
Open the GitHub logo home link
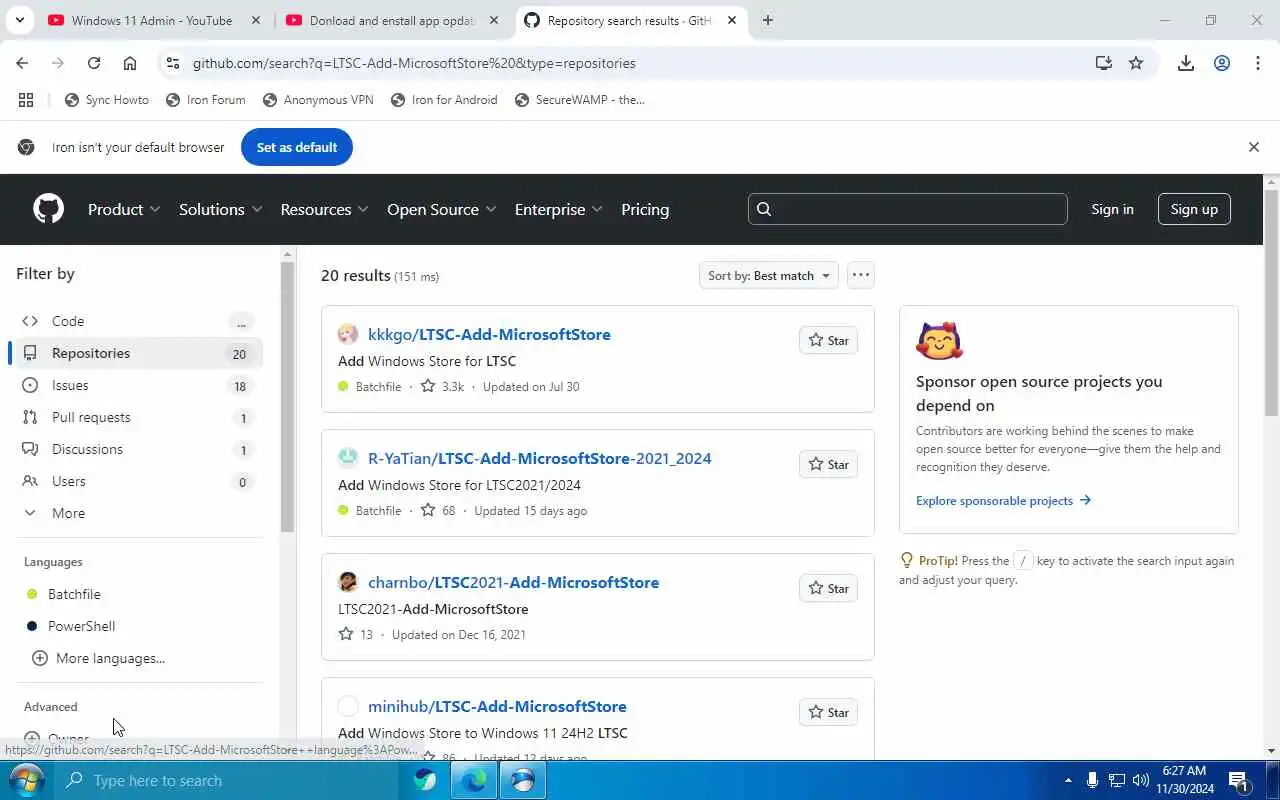click(48, 209)
